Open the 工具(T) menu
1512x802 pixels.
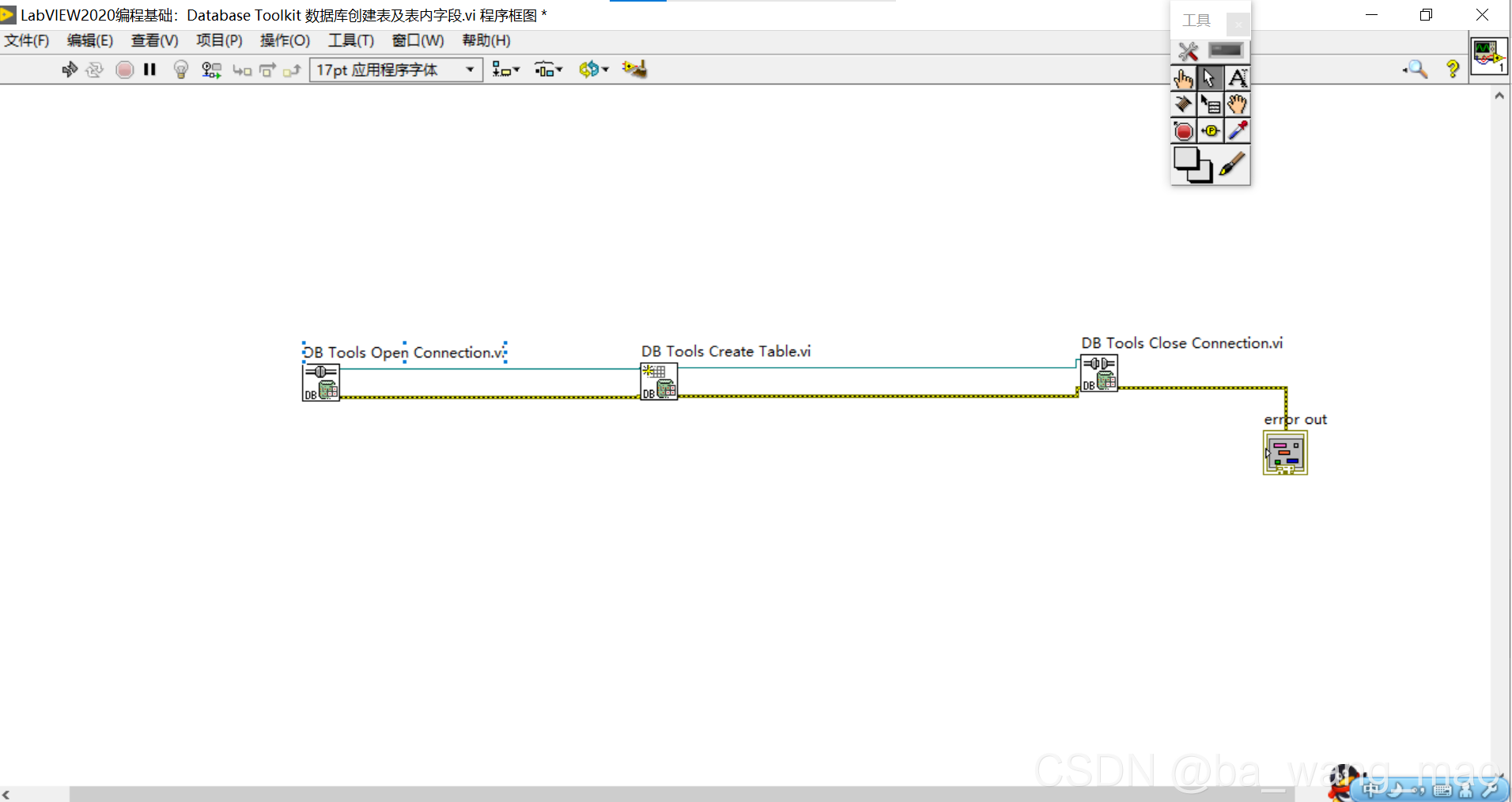[351, 40]
